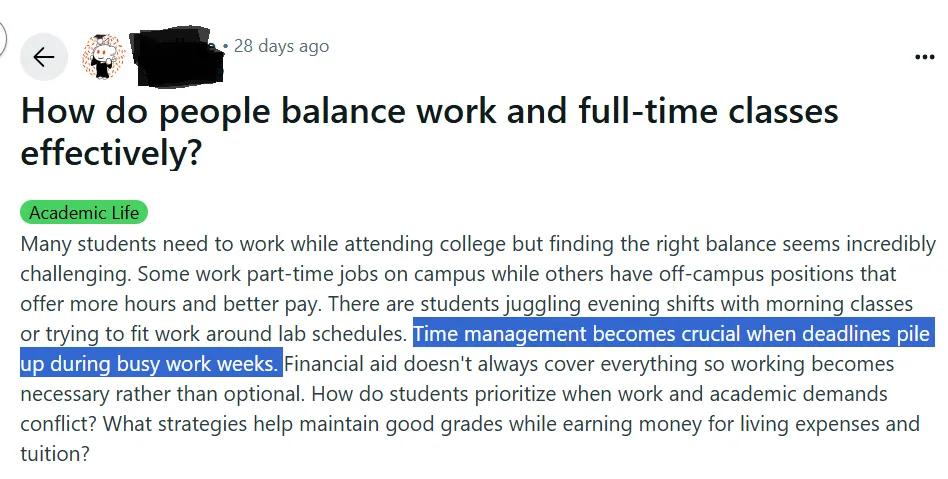Open the three-dot post options menu
This screenshot has width=948, height=479.
click(924, 57)
